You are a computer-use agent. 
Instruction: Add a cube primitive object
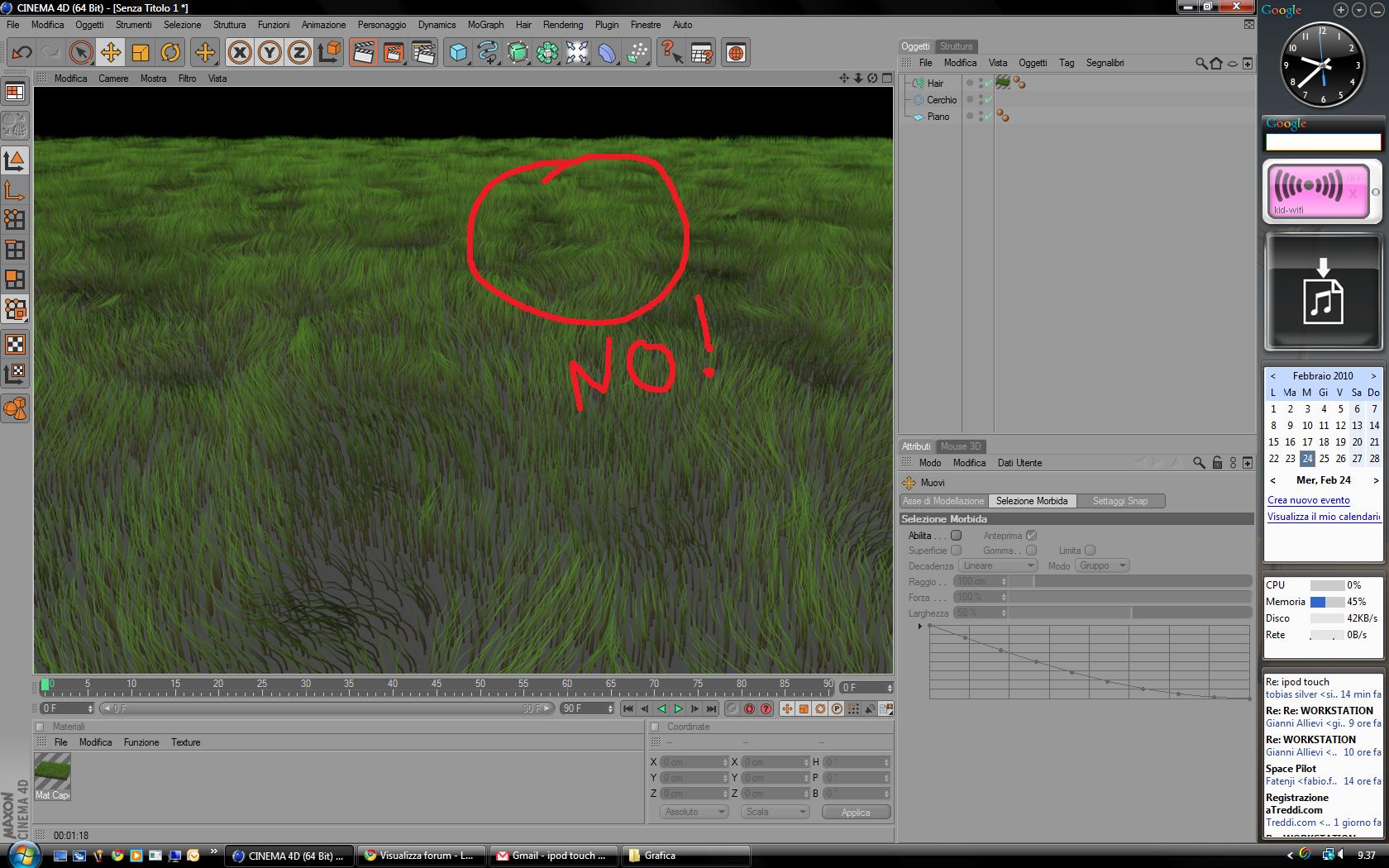pos(458,53)
